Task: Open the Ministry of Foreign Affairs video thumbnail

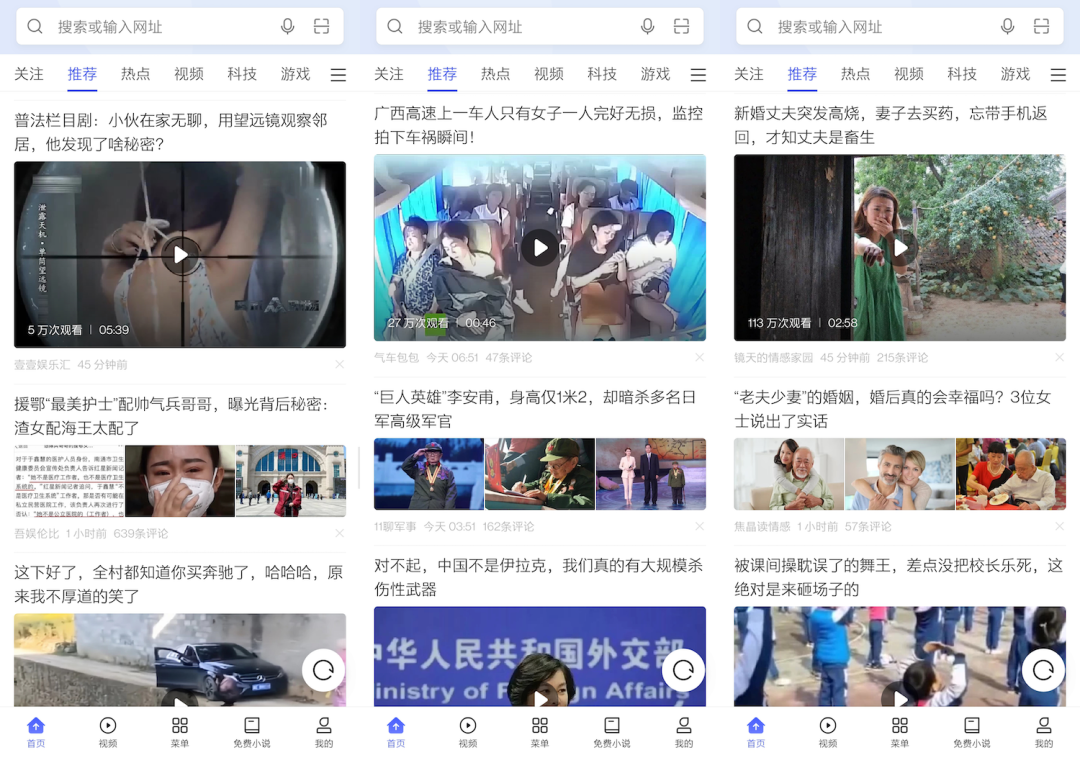Action: pyautogui.click(x=540, y=657)
